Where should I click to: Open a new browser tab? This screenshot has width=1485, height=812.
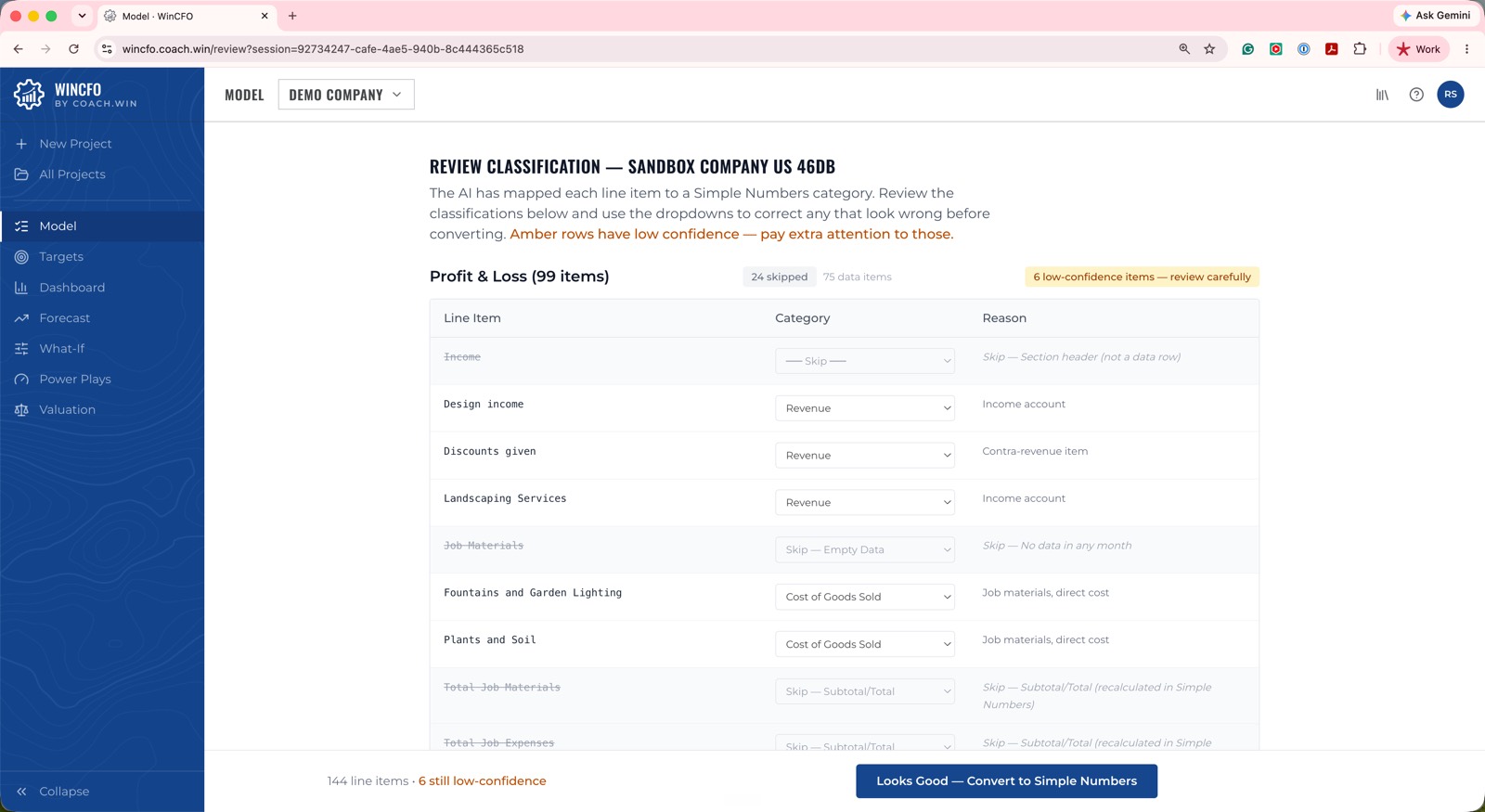(292, 16)
